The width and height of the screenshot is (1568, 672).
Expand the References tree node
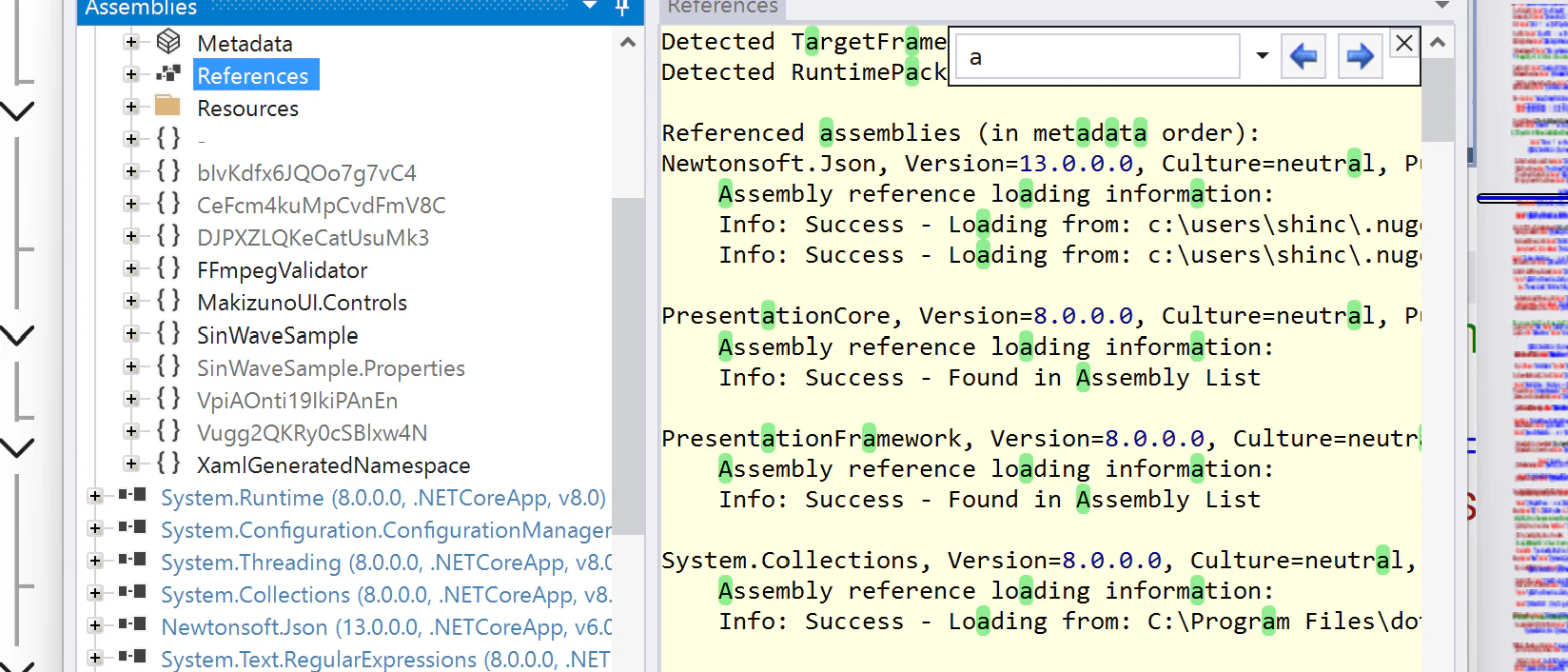click(x=131, y=74)
